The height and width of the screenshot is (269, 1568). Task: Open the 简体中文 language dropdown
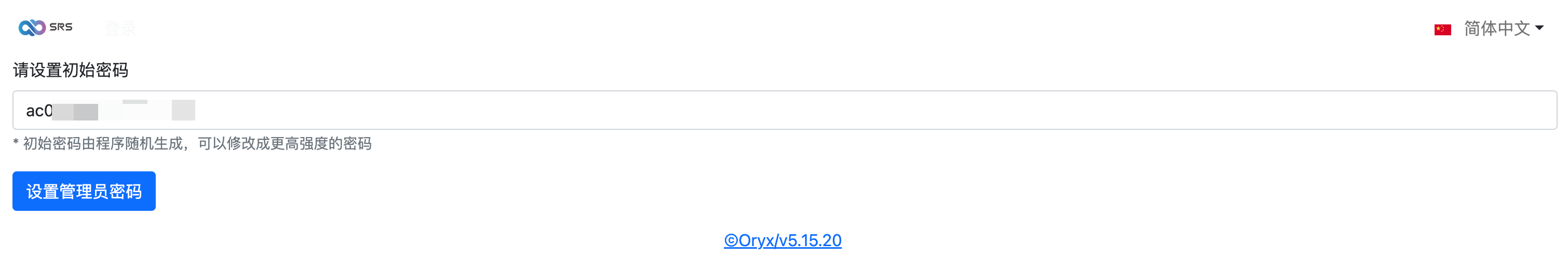1504,28
